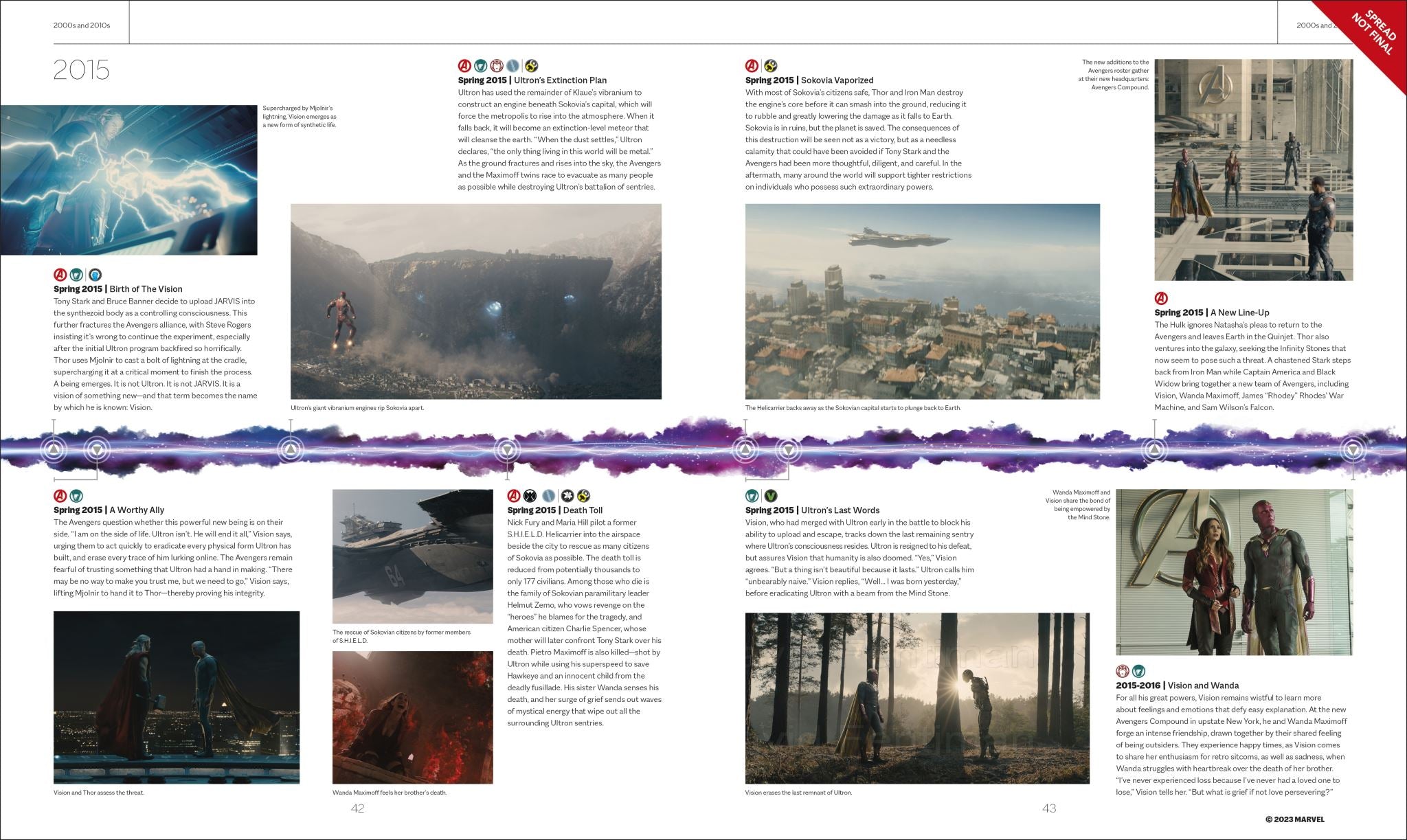Click the teal icon above Vision and Wanda

[x=1139, y=671]
